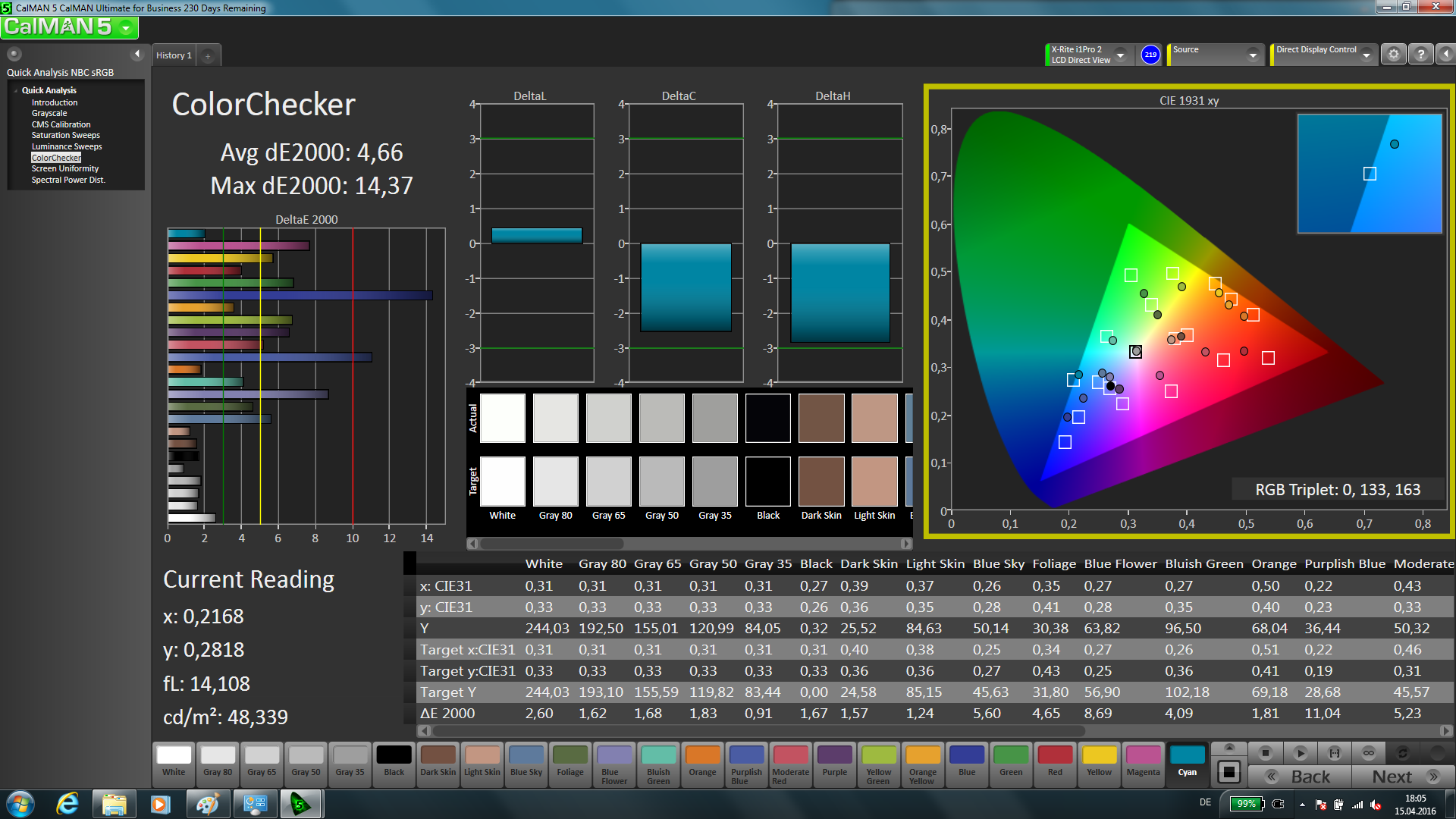Image resolution: width=1456 pixels, height=819 pixels.
Task: Click the read single bracket icon
Action: (1334, 753)
